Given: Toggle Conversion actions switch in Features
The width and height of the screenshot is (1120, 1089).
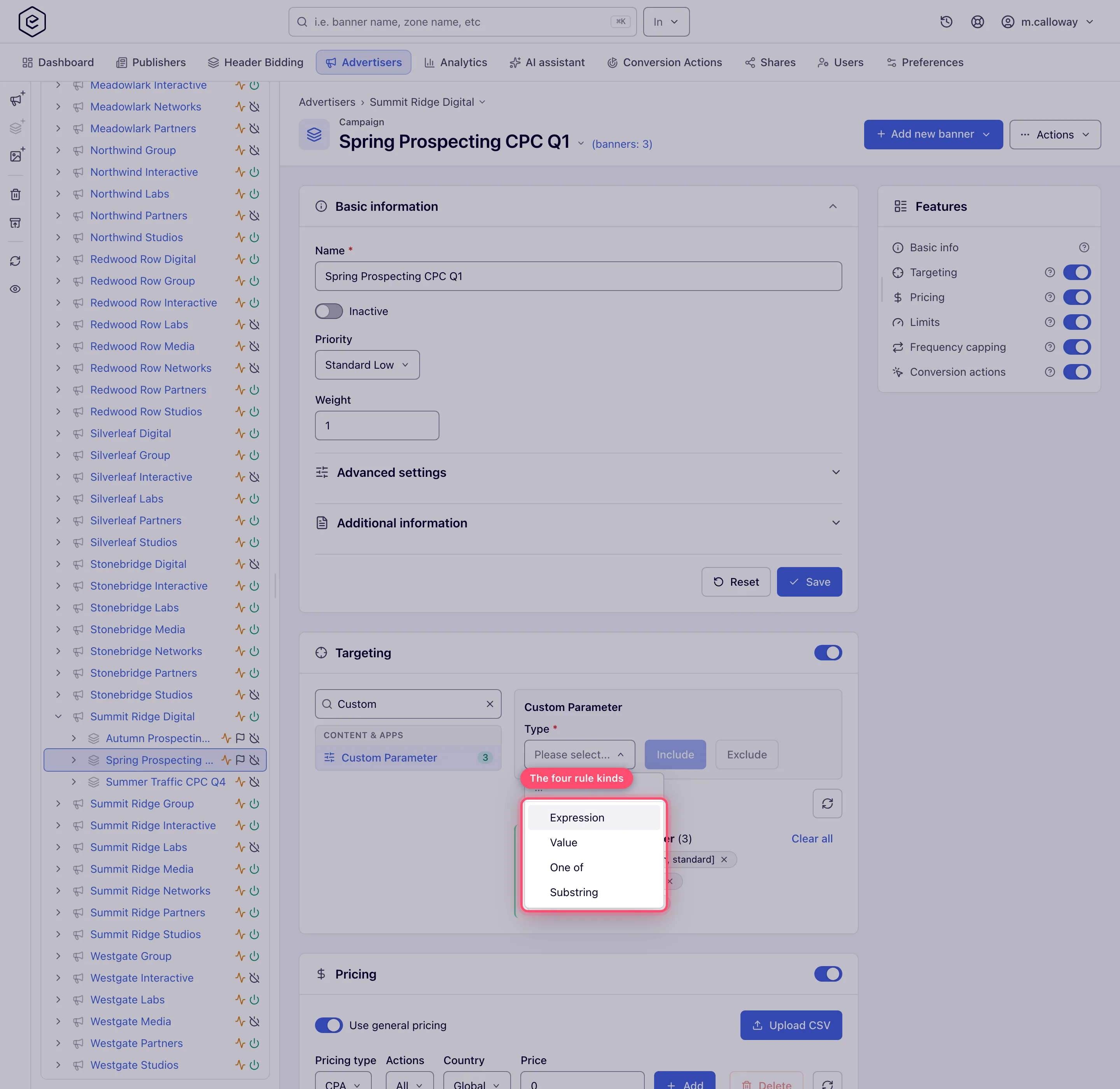Looking at the screenshot, I should point(1077,372).
